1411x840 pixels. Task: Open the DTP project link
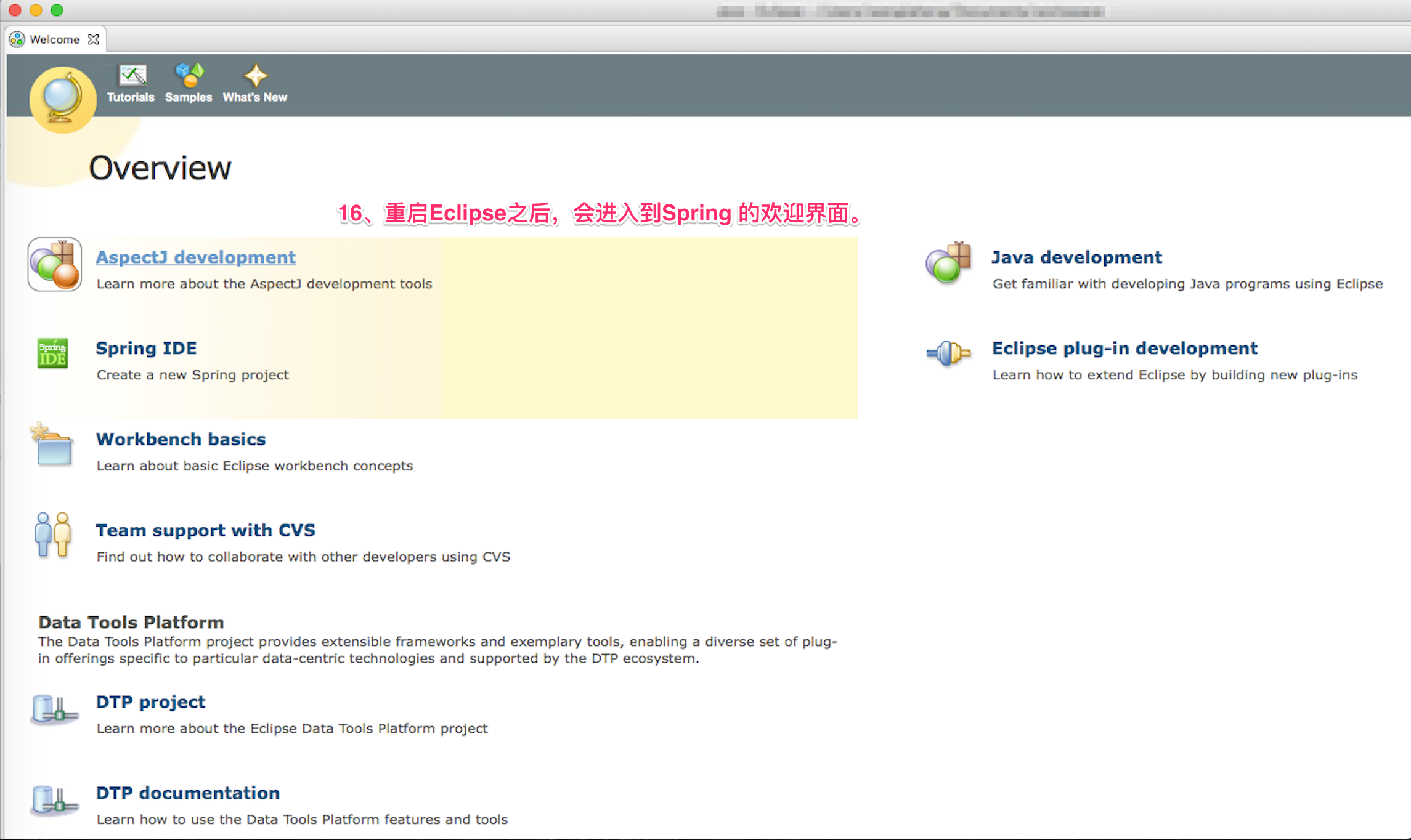(151, 702)
